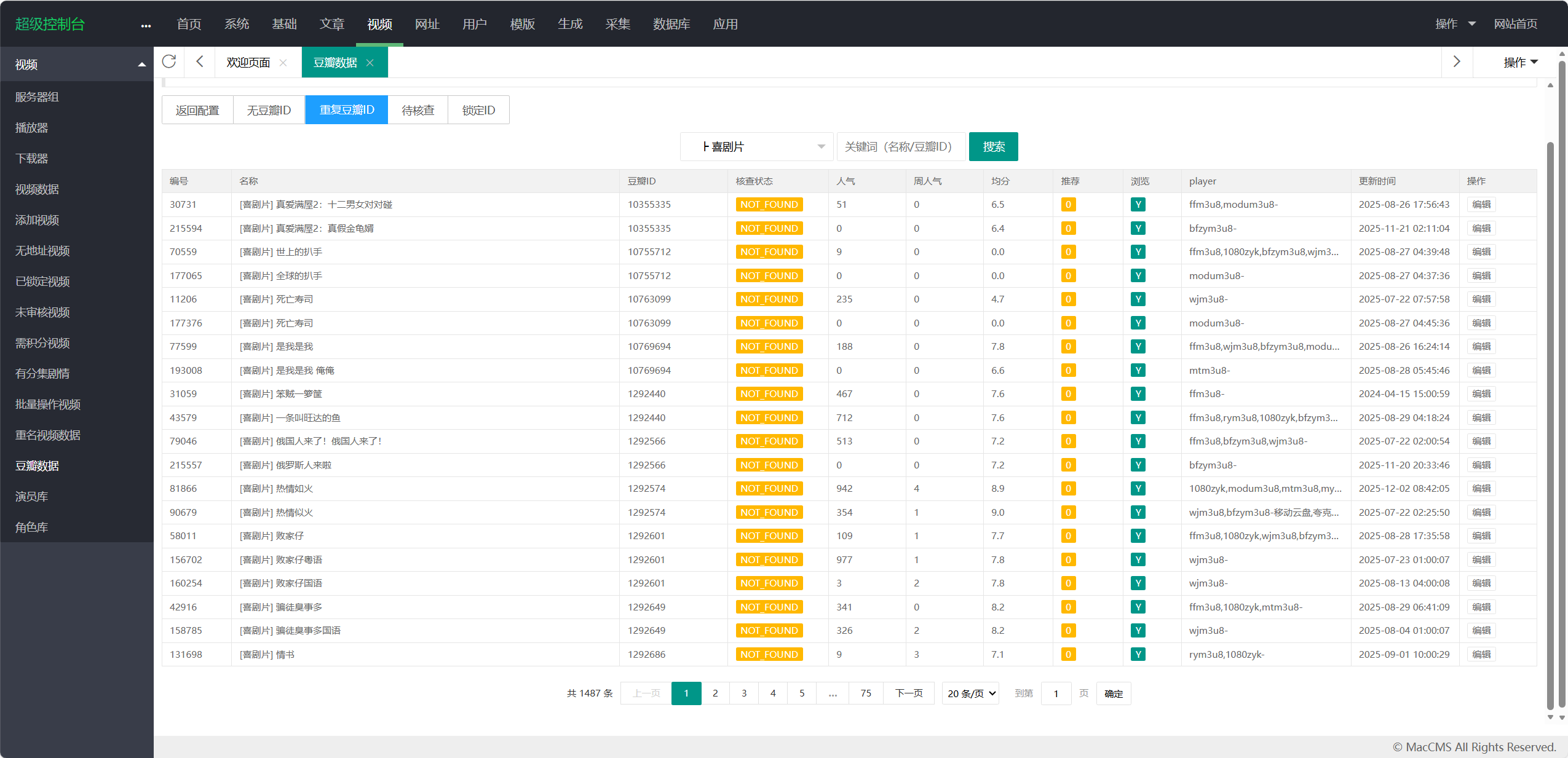Image resolution: width=1568 pixels, height=758 pixels.
Task: Close the 豆瓣数据 tab via its X
Action: point(370,63)
